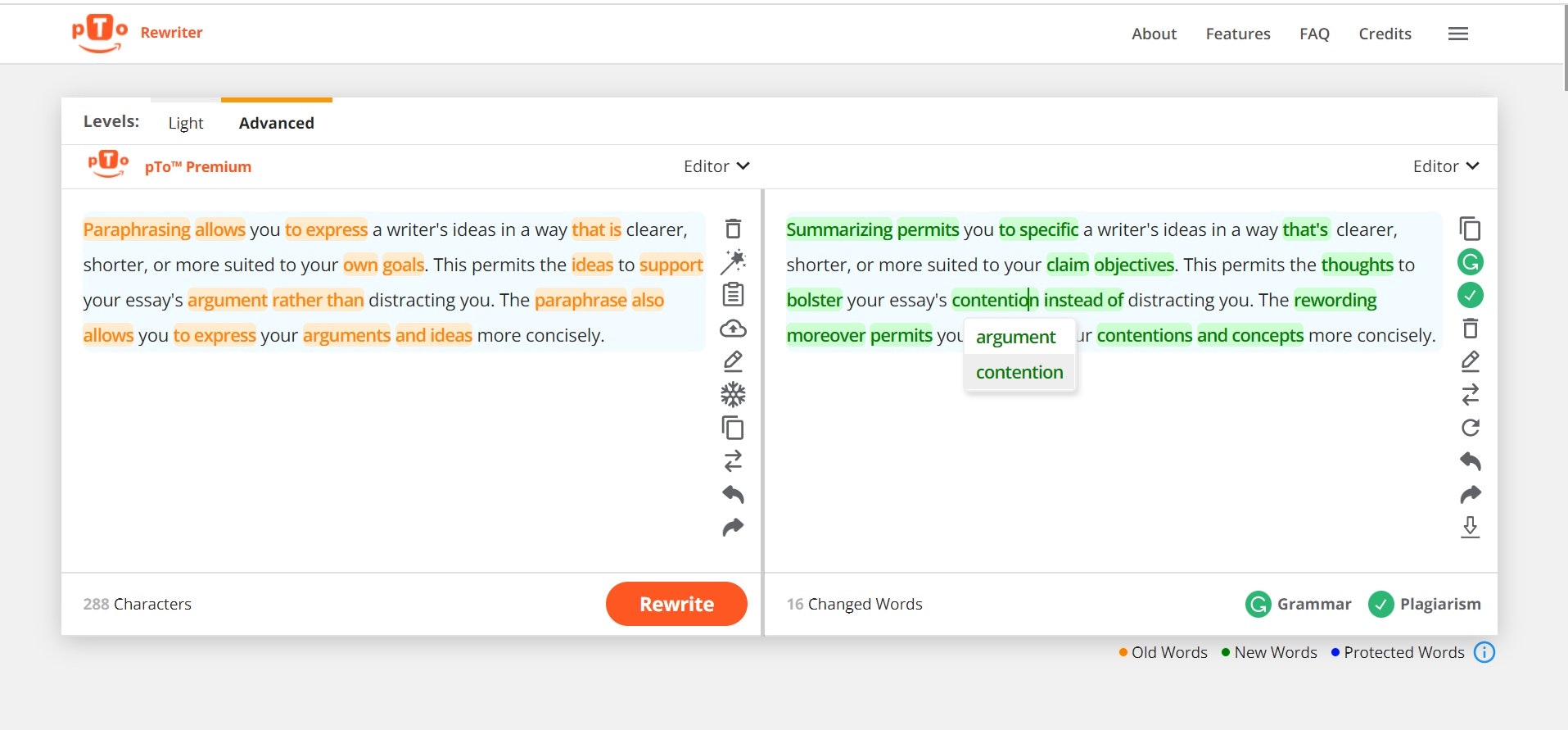Click the pTo Premium logo icon
Viewport: 1568px width, 730px height.
108,165
